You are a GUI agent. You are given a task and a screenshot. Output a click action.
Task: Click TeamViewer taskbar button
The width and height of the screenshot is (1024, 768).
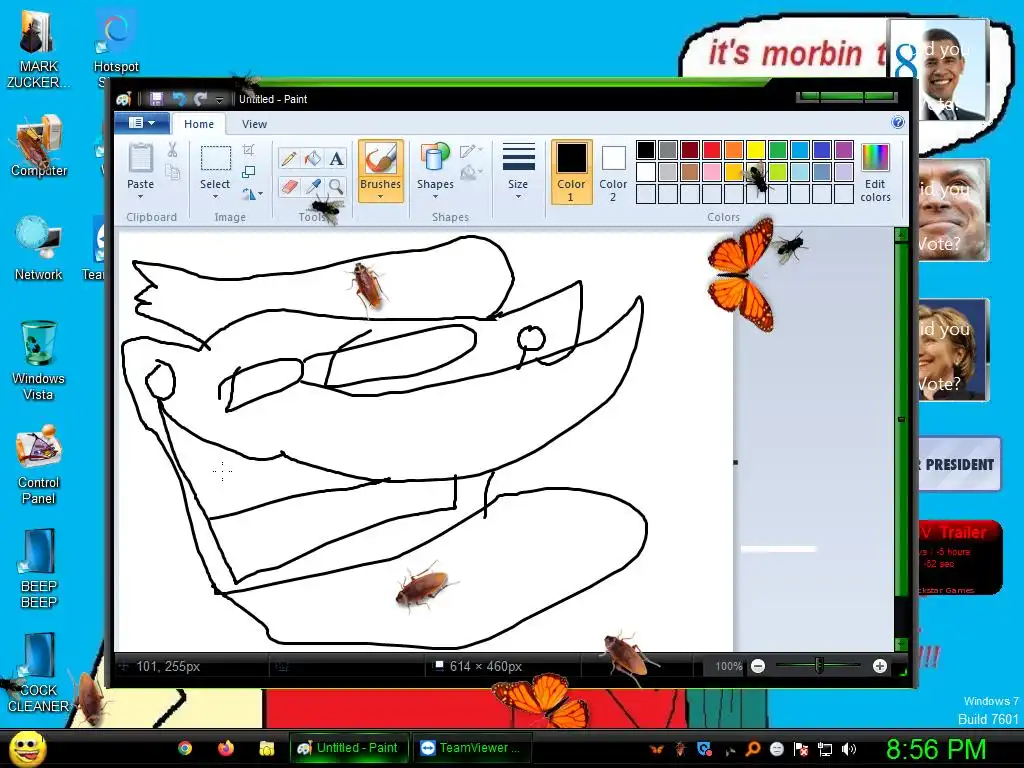472,748
